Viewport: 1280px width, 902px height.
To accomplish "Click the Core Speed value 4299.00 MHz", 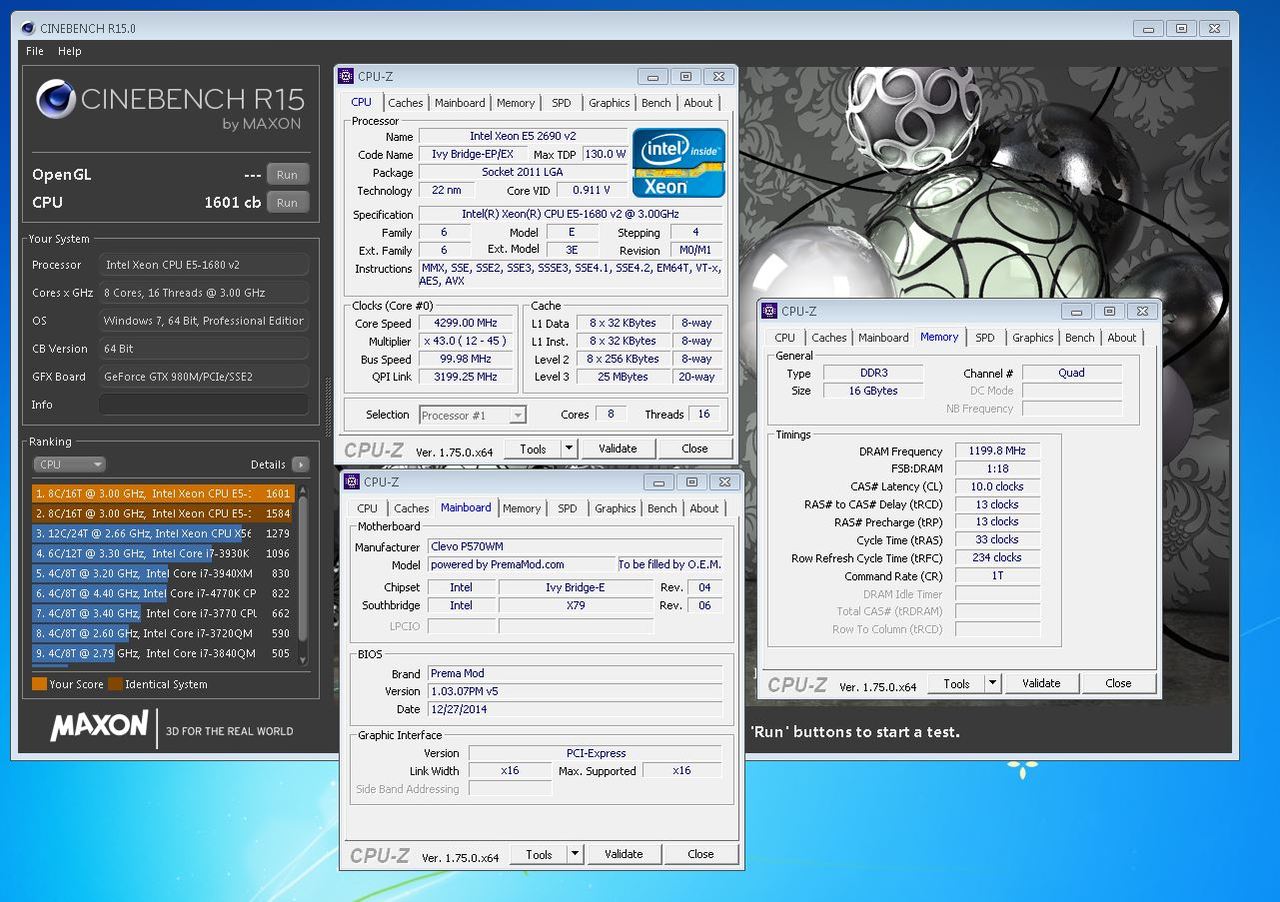I will click(465, 324).
